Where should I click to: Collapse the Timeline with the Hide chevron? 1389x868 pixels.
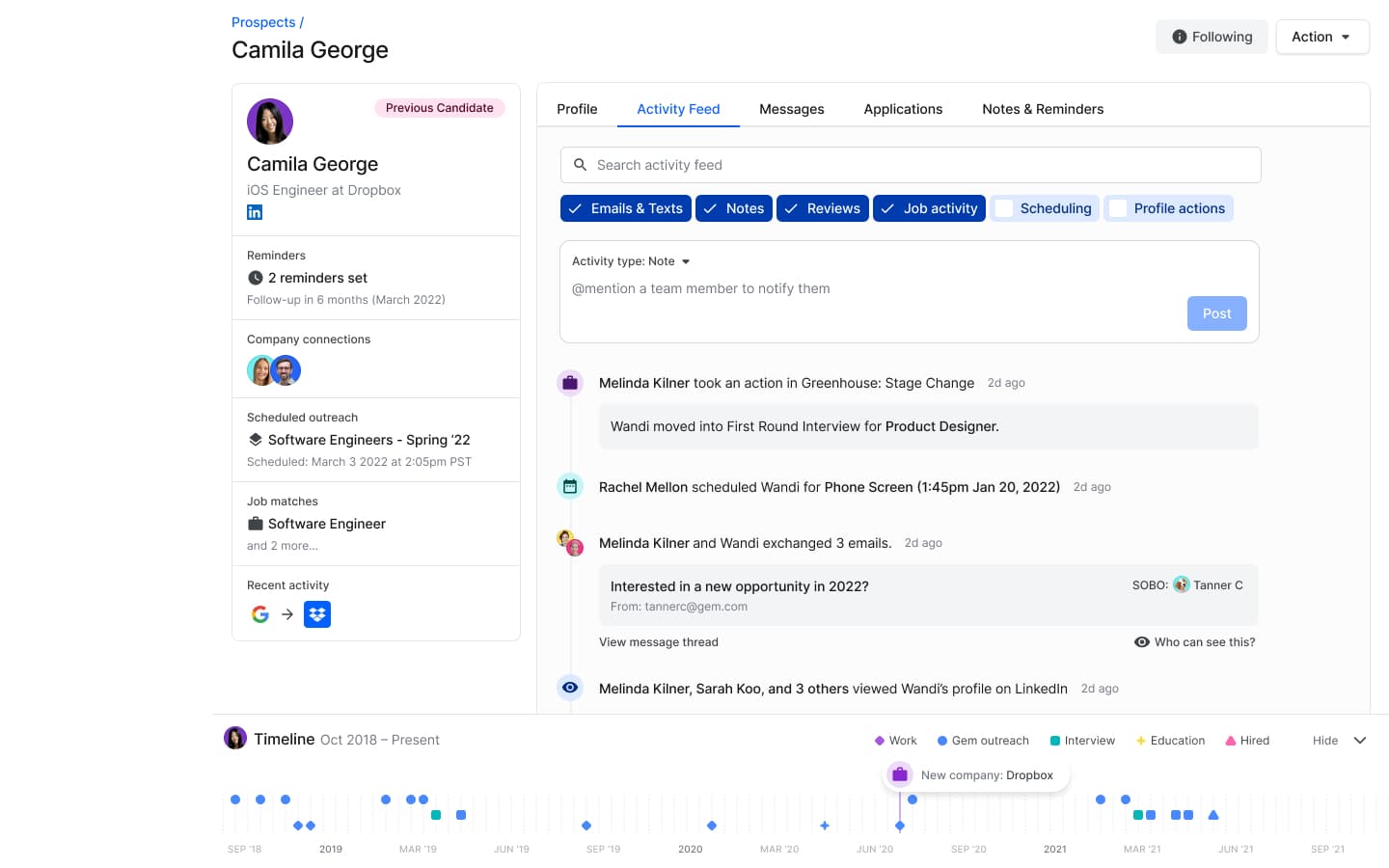(x=1360, y=741)
